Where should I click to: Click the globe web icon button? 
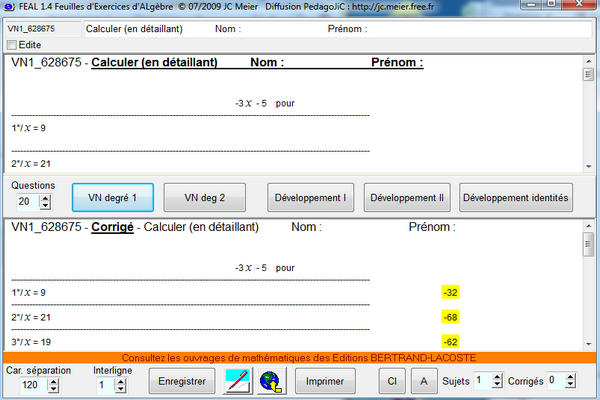[x=272, y=381]
